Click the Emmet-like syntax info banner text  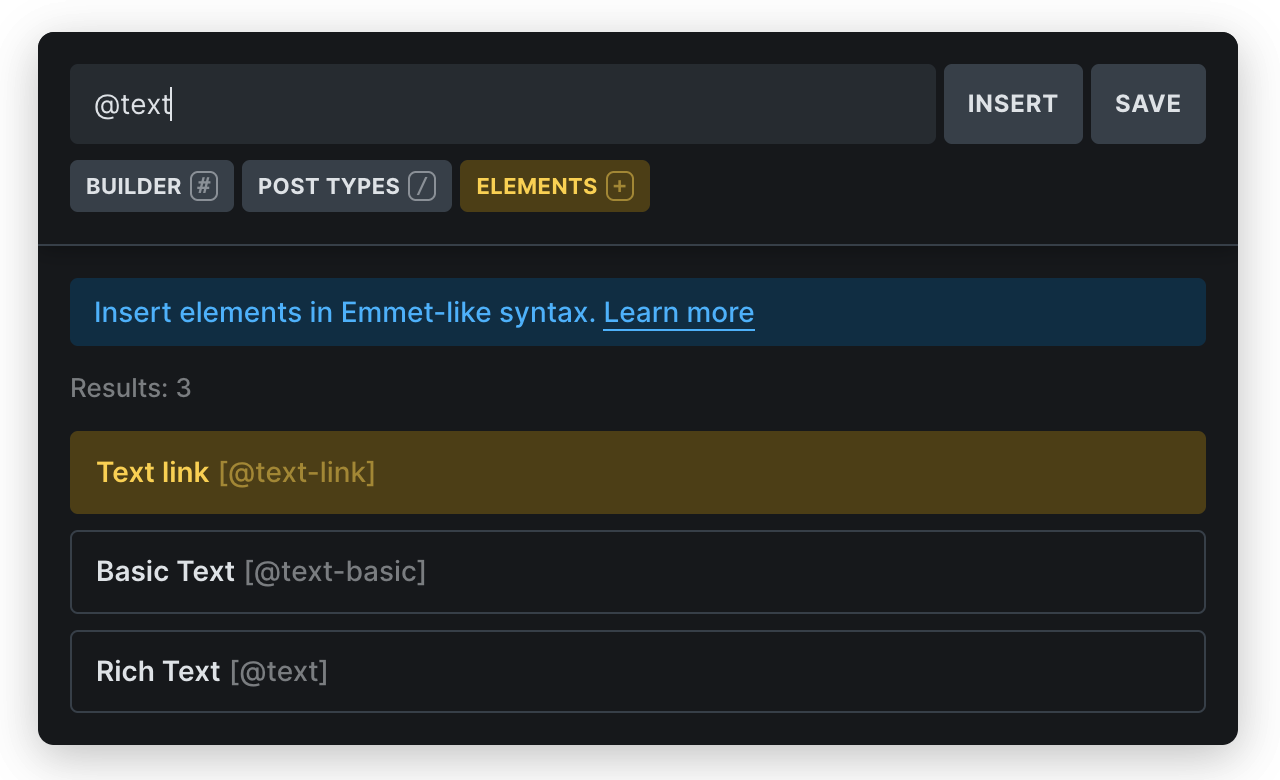tap(345, 313)
